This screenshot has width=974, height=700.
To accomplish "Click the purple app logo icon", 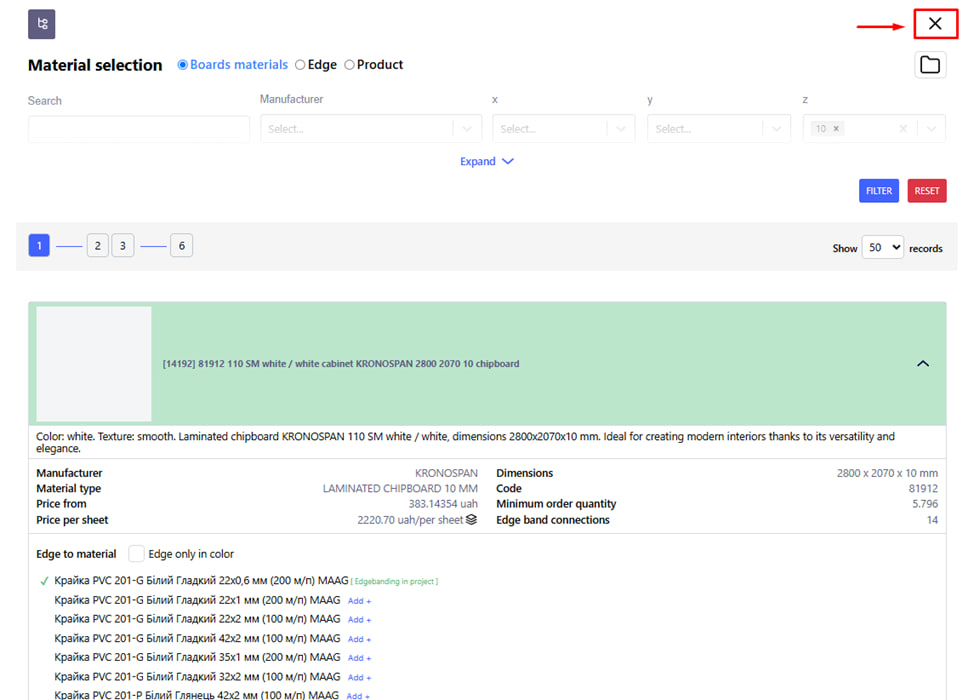I will point(42,24).
